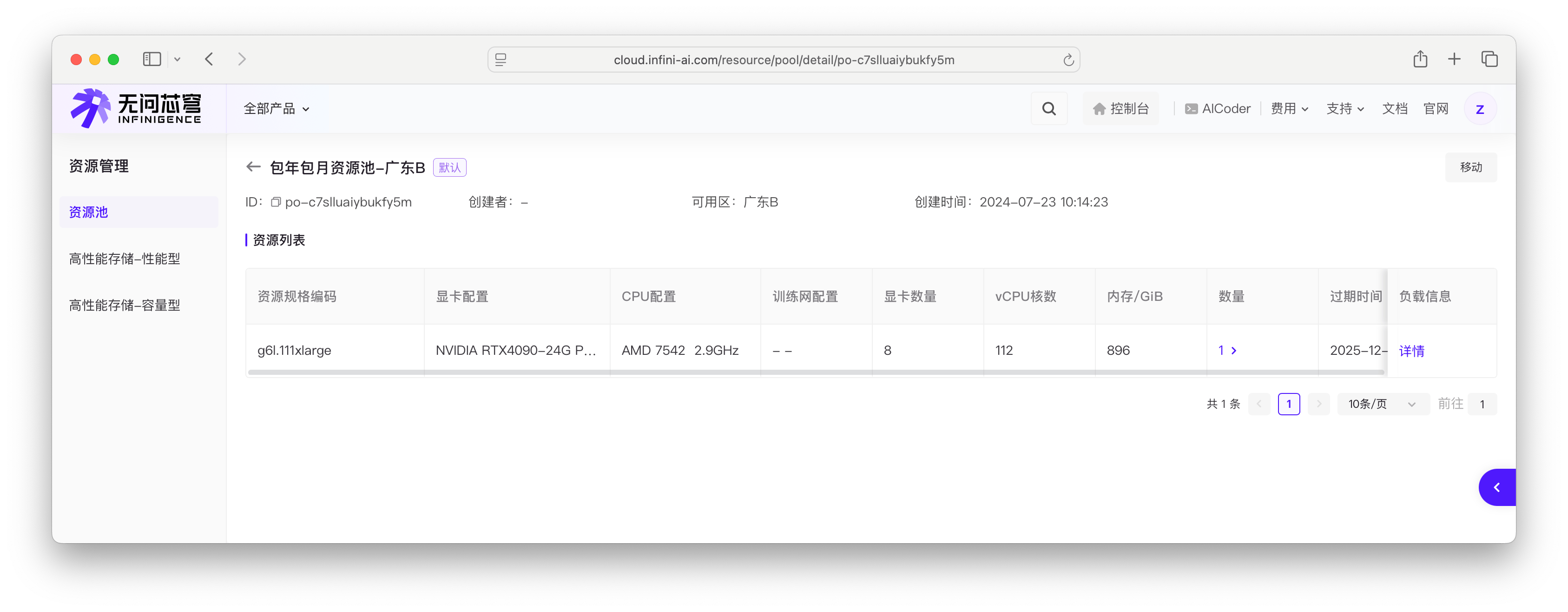The image size is (1568, 612).
Task: Reload the page with the refresh icon
Action: (1068, 60)
